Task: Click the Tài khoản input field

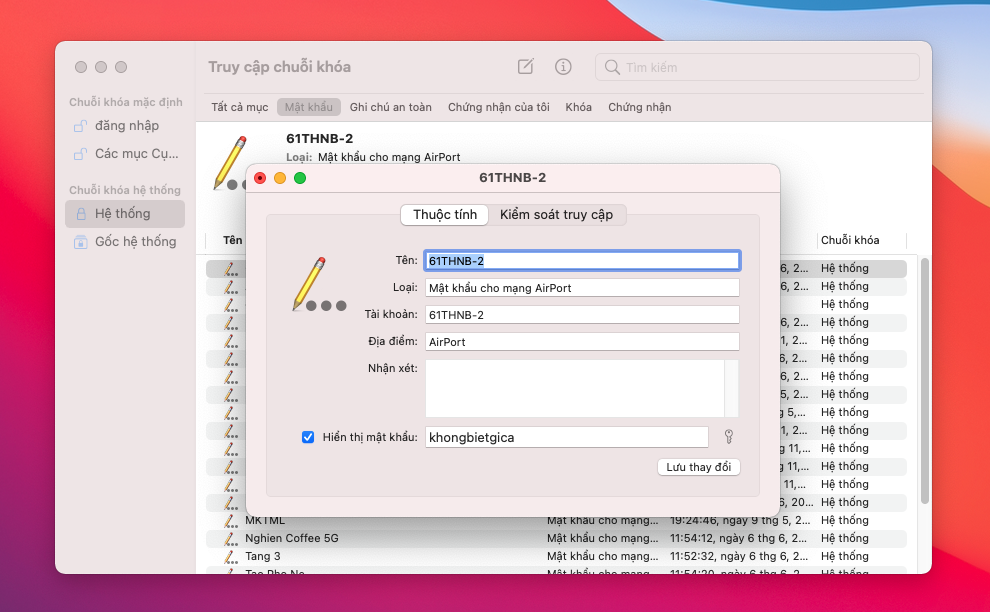Action: click(x=582, y=315)
